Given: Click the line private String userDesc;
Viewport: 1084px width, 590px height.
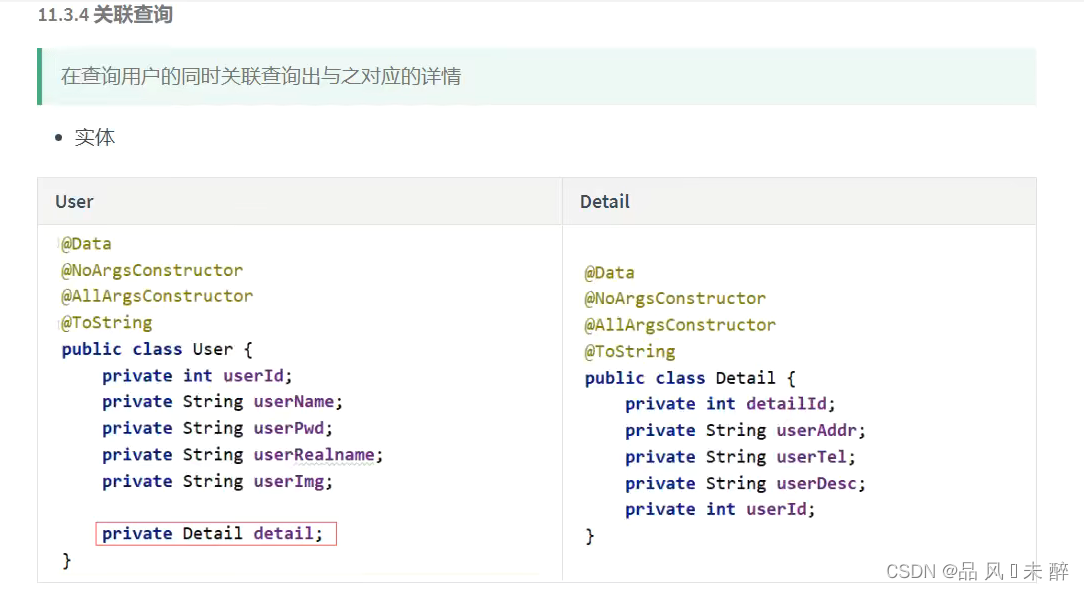Looking at the screenshot, I should coord(745,483).
